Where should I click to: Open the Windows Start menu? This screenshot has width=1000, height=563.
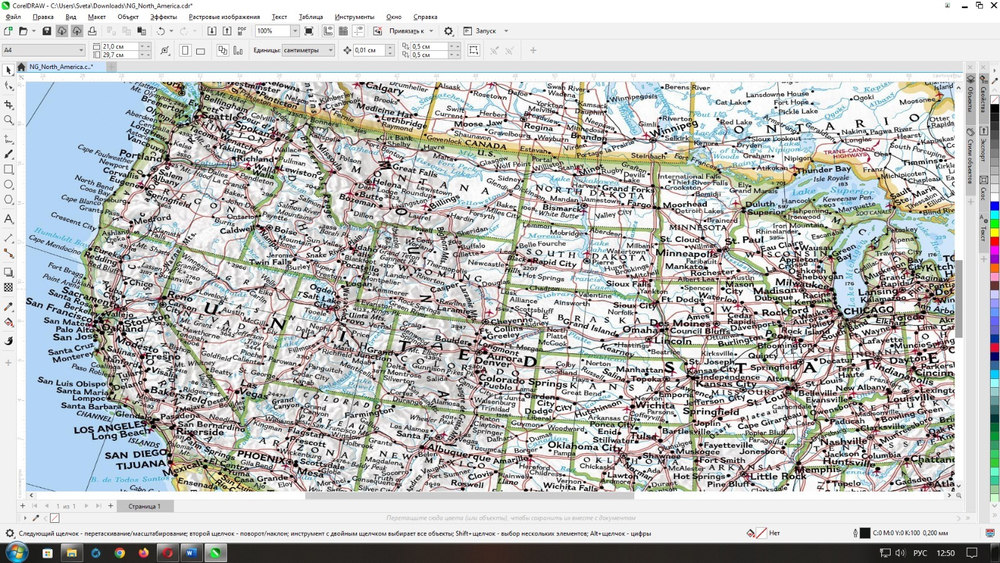16,552
